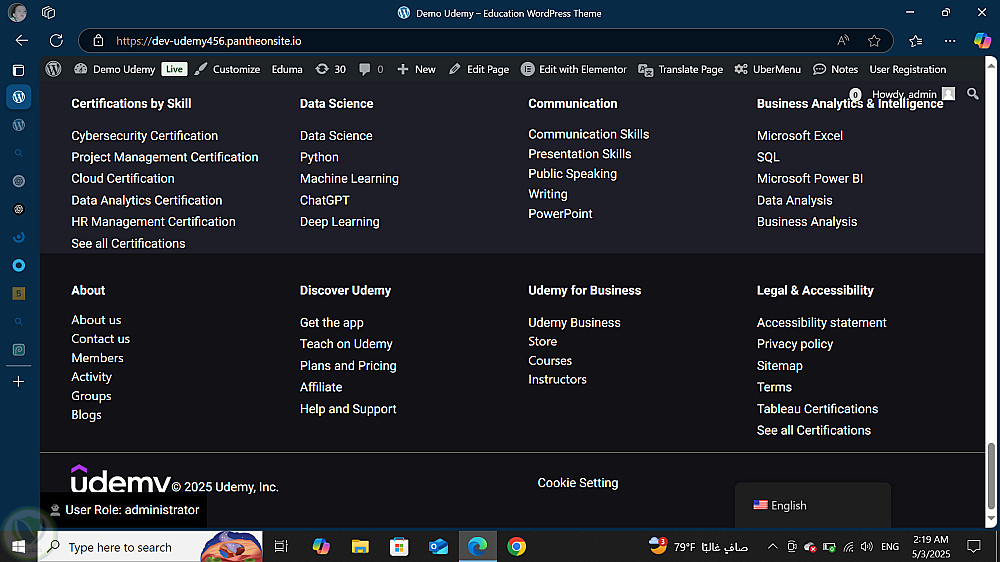Open the Help and Support link
The image size is (1000, 562).
[x=348, y=409]
